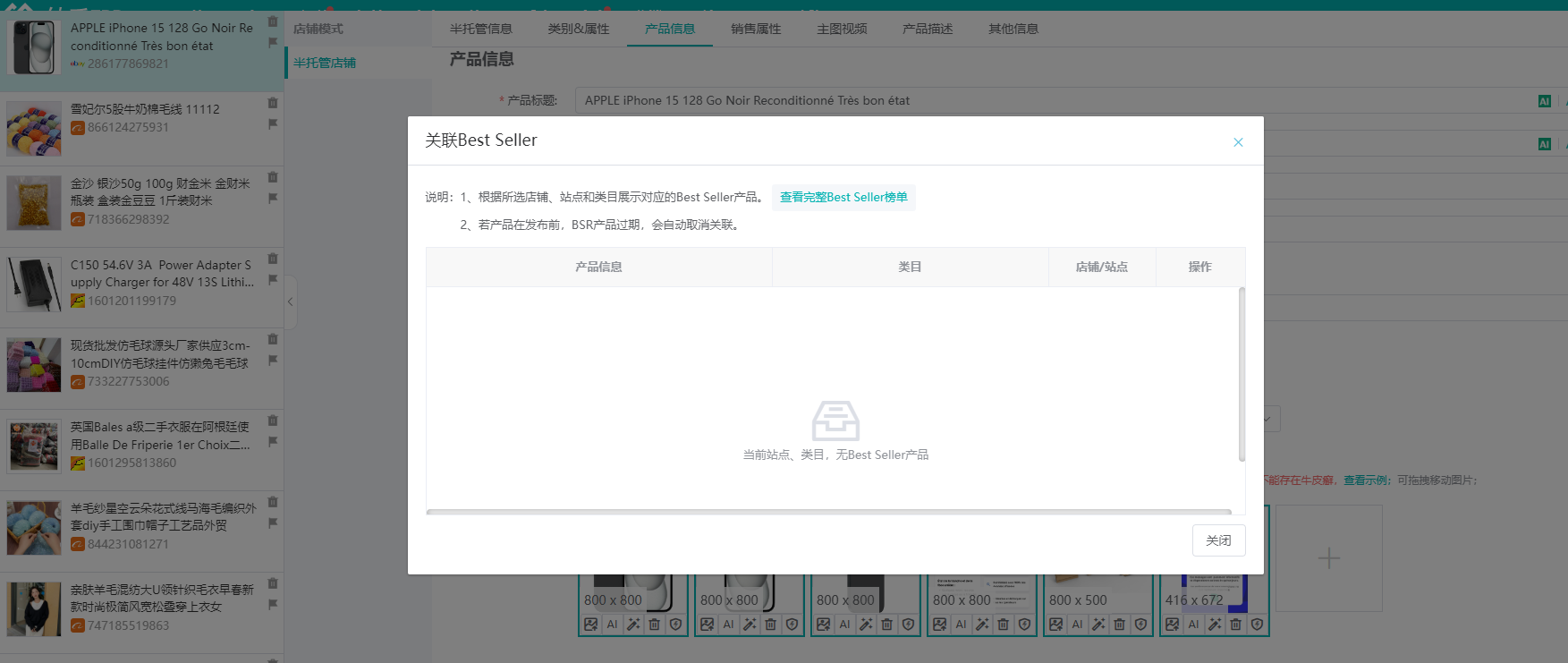The height and width of the screenshot is (663, 1568).
Task: Open magic wand editor on first 800 x 800 picture
Action: coord(633,625)
